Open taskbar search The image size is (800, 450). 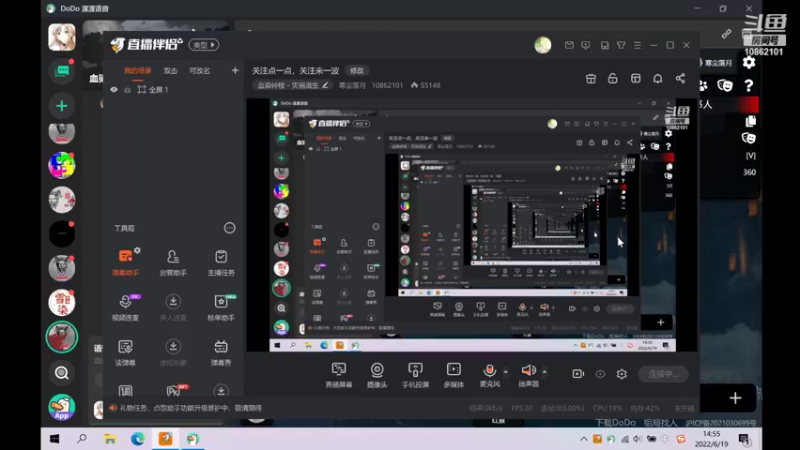point(82,439)
